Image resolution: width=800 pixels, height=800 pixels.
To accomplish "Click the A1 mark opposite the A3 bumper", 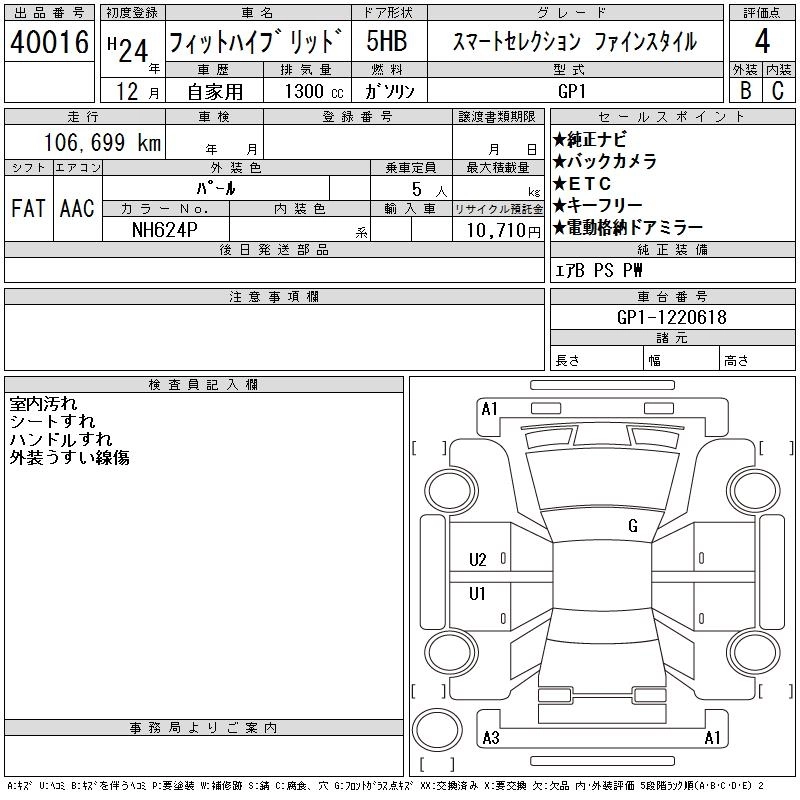I will click(x=489, y=408).
